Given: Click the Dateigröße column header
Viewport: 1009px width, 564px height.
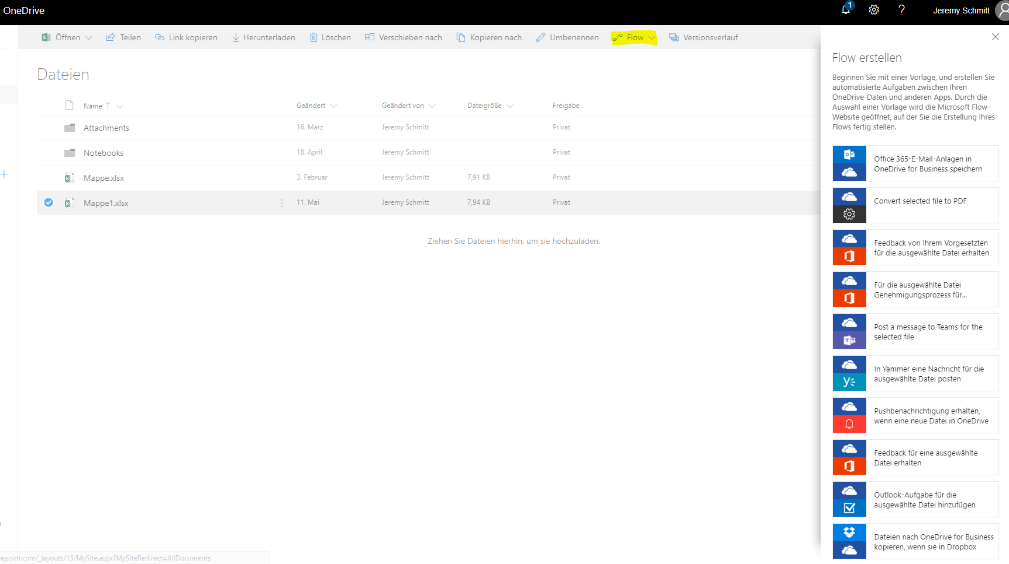Looking at the screenshot, I should (x=483, y=106).
